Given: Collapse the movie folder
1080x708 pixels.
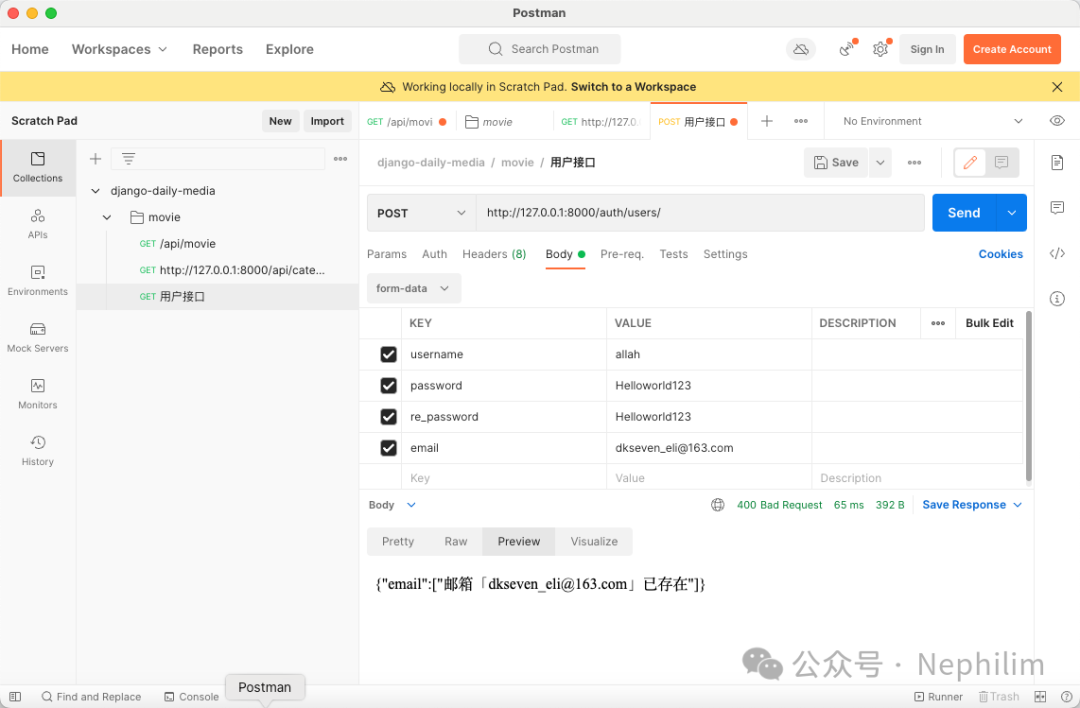Looking at the screenshot, I should point(107,217).
